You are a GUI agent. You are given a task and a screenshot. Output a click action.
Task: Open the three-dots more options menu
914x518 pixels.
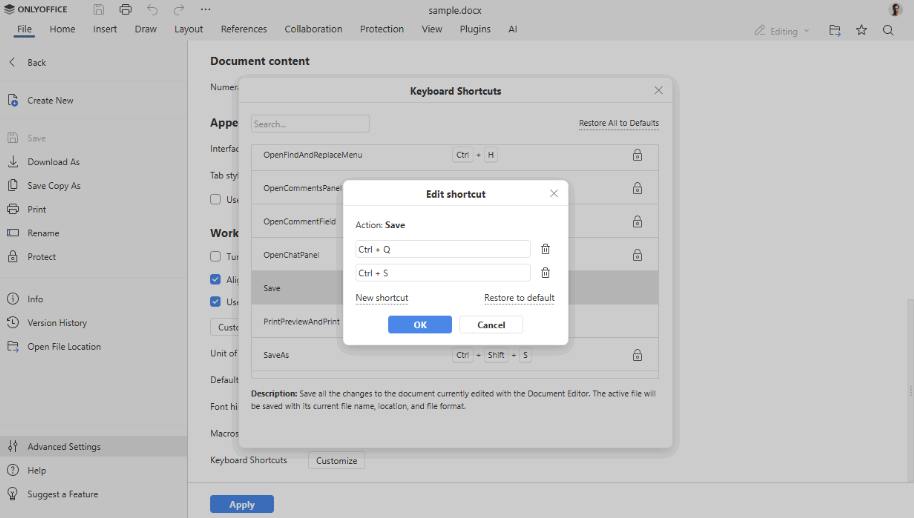click(206, 9)
